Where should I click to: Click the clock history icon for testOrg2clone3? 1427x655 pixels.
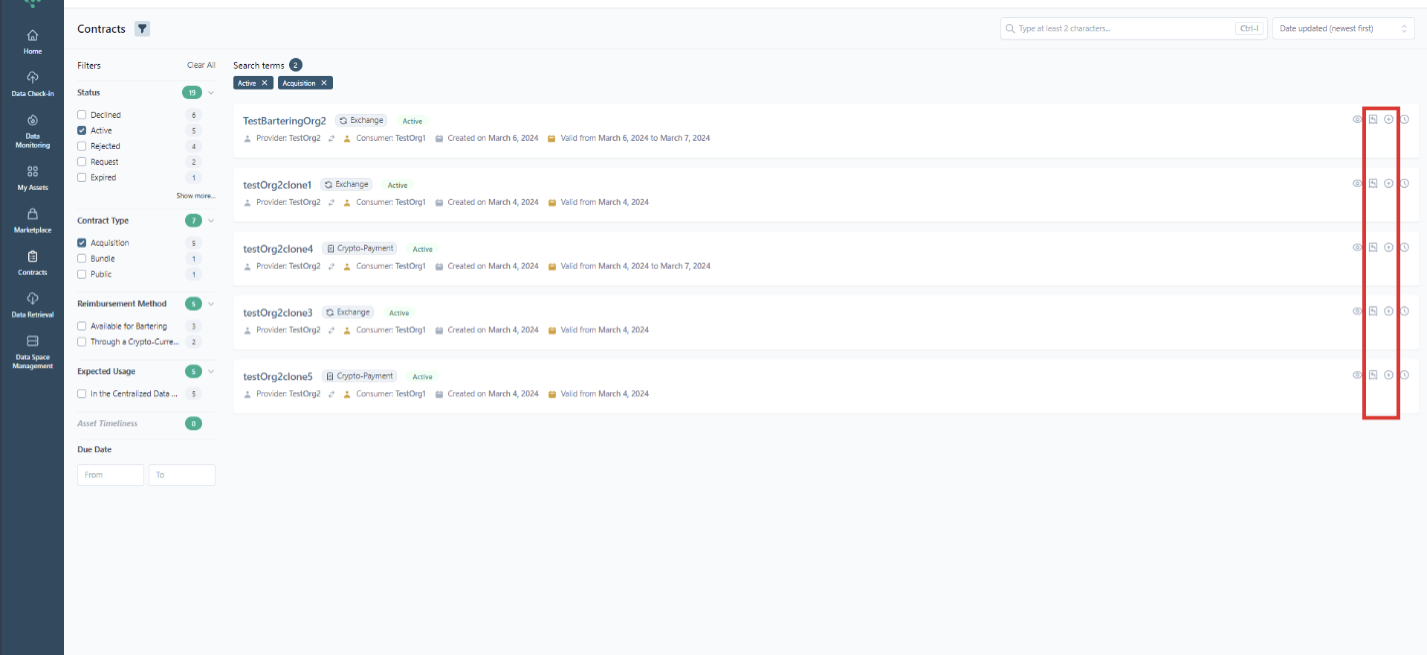pos(1404,311)
